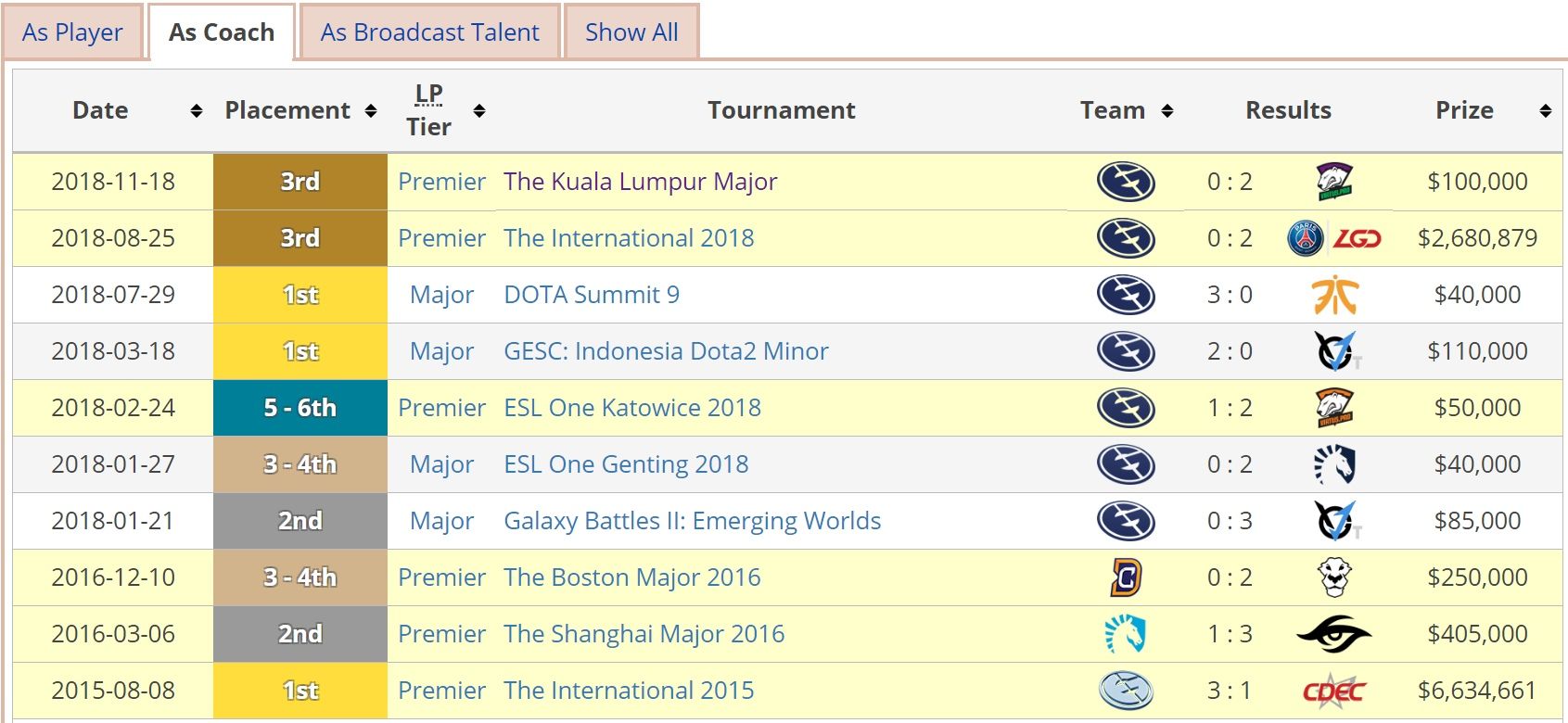This screenshot has height=723, width=1568.
Task: Click the LP Tier column header abbreviation
Action: point(428,94)
